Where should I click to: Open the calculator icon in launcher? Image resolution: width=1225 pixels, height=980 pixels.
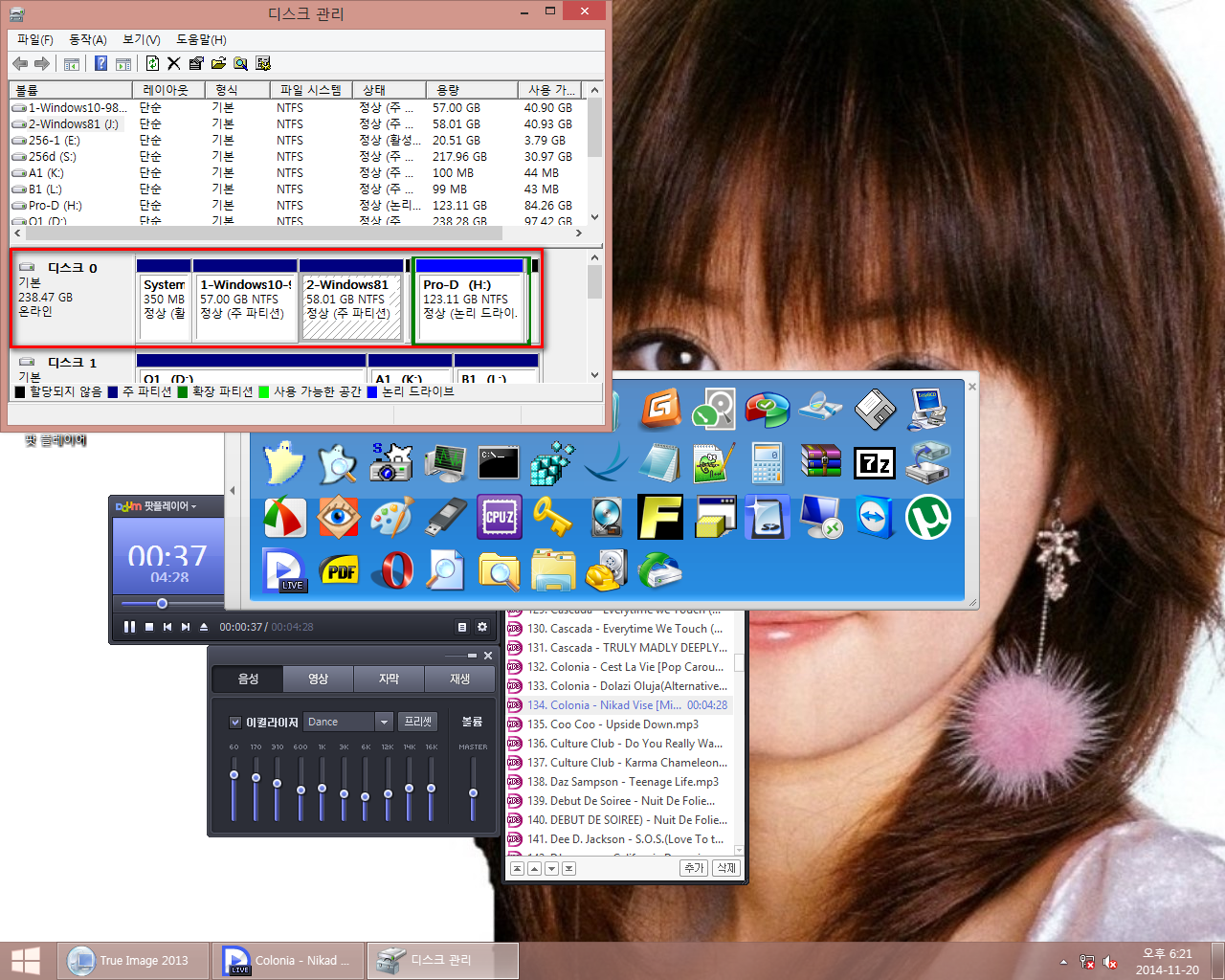(x=767, y=462)
